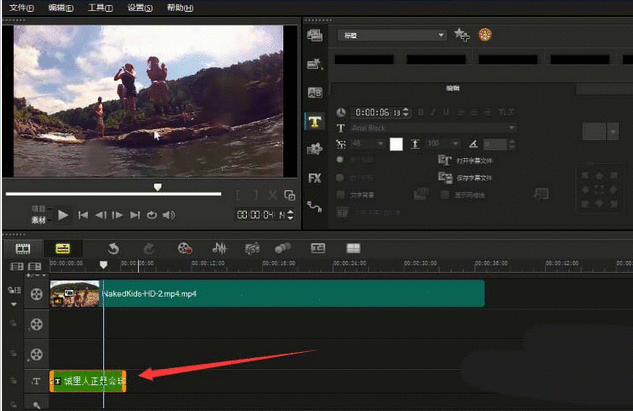Toggle the video track visibility icon

click(x=37, y=294)
